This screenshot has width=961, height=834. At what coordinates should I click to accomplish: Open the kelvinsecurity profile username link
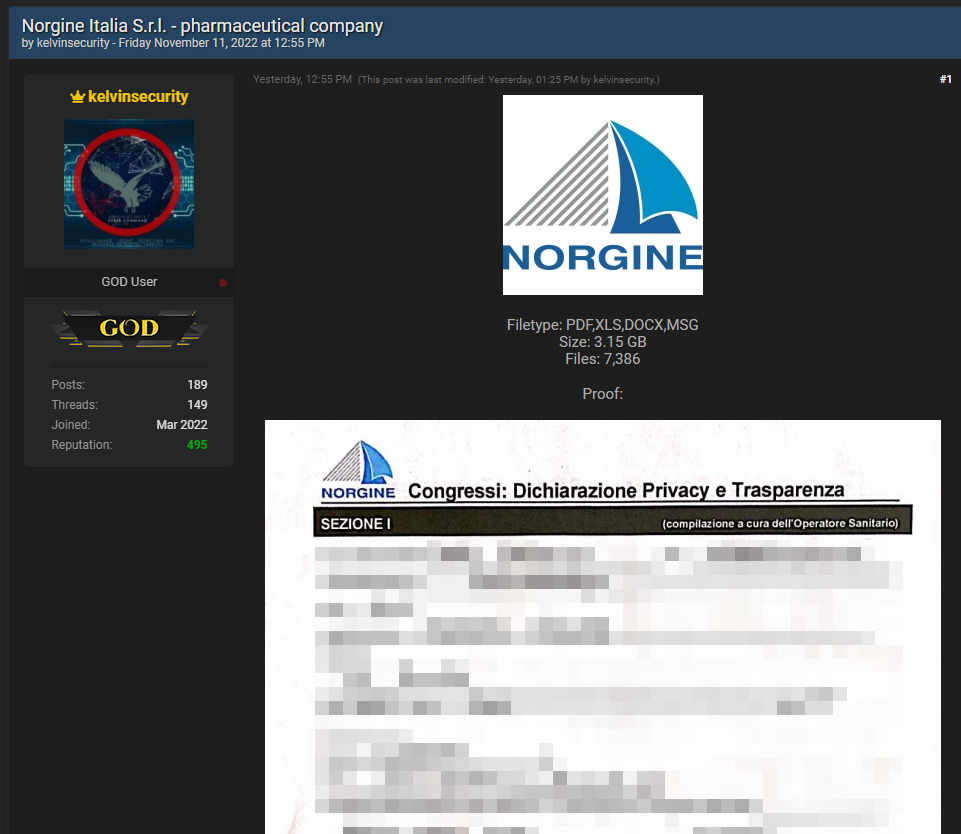pos(138,97)
